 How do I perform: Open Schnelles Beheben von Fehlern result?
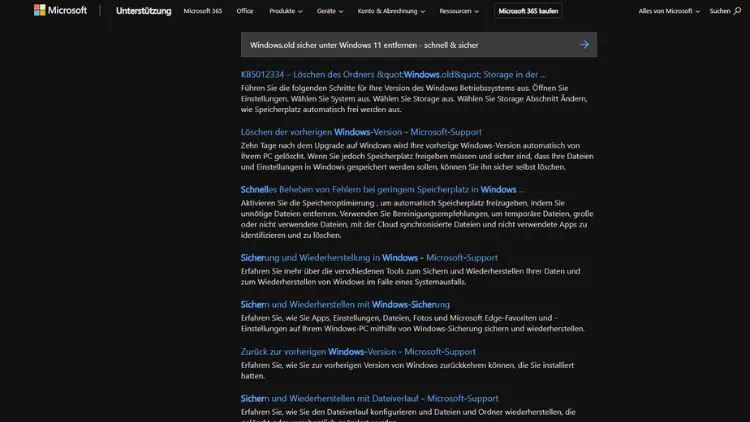382,189
